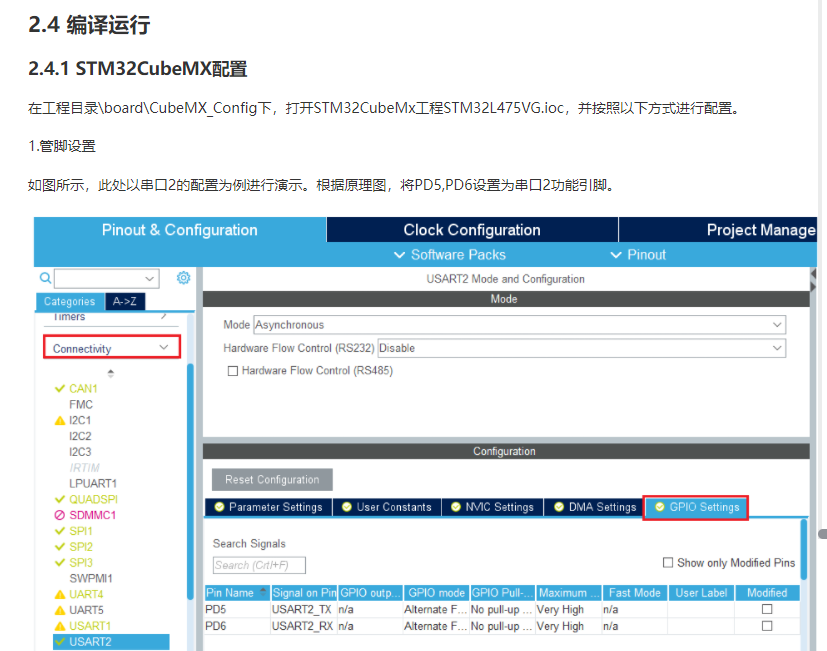Check Show only Modified Pins

coord(668,562)
